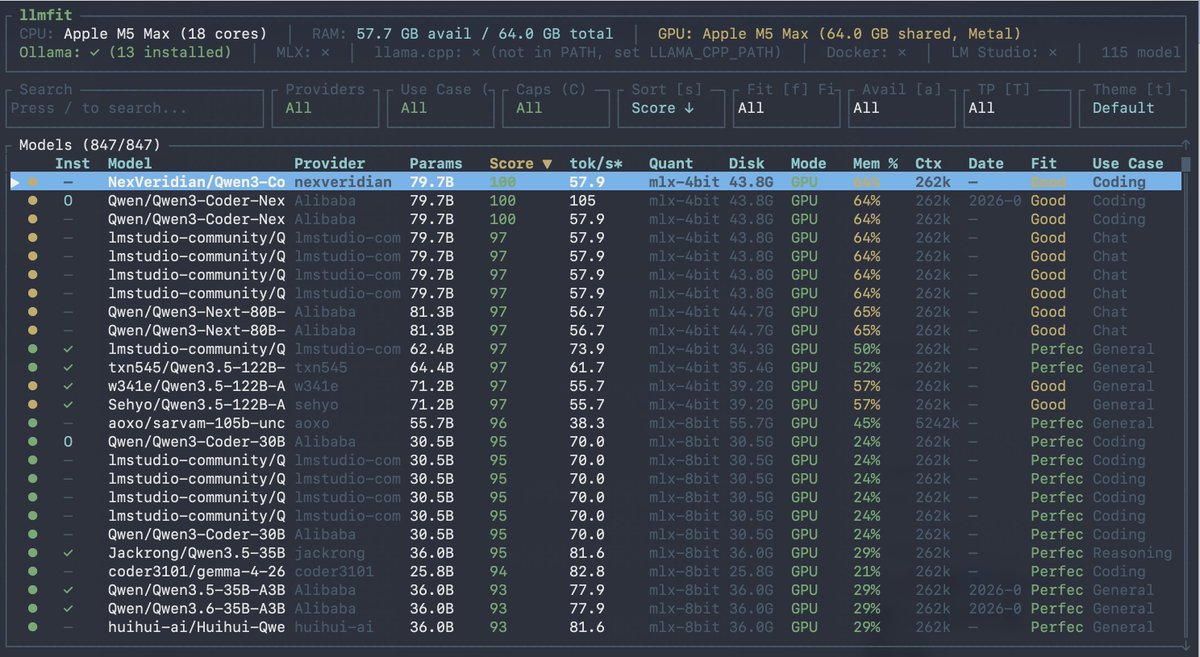
Task: Open the Use Case filter dropdown
Action: pyautogui.click(x=440, y=107)
